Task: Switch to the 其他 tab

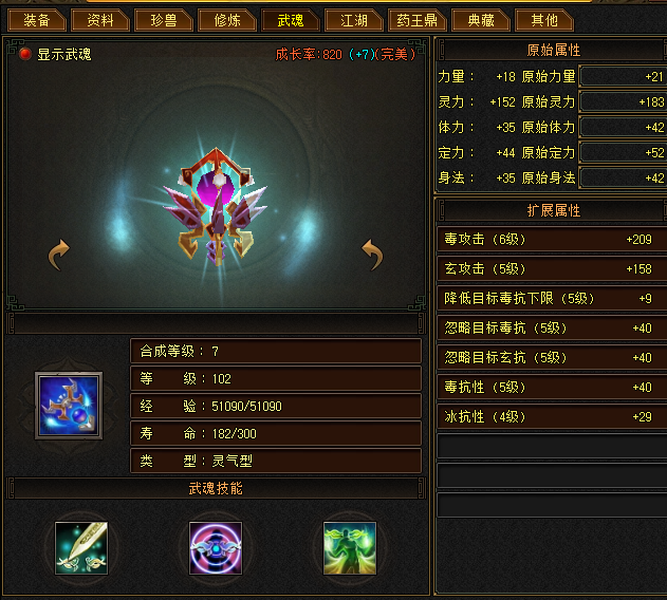Action: coord(544,20)
